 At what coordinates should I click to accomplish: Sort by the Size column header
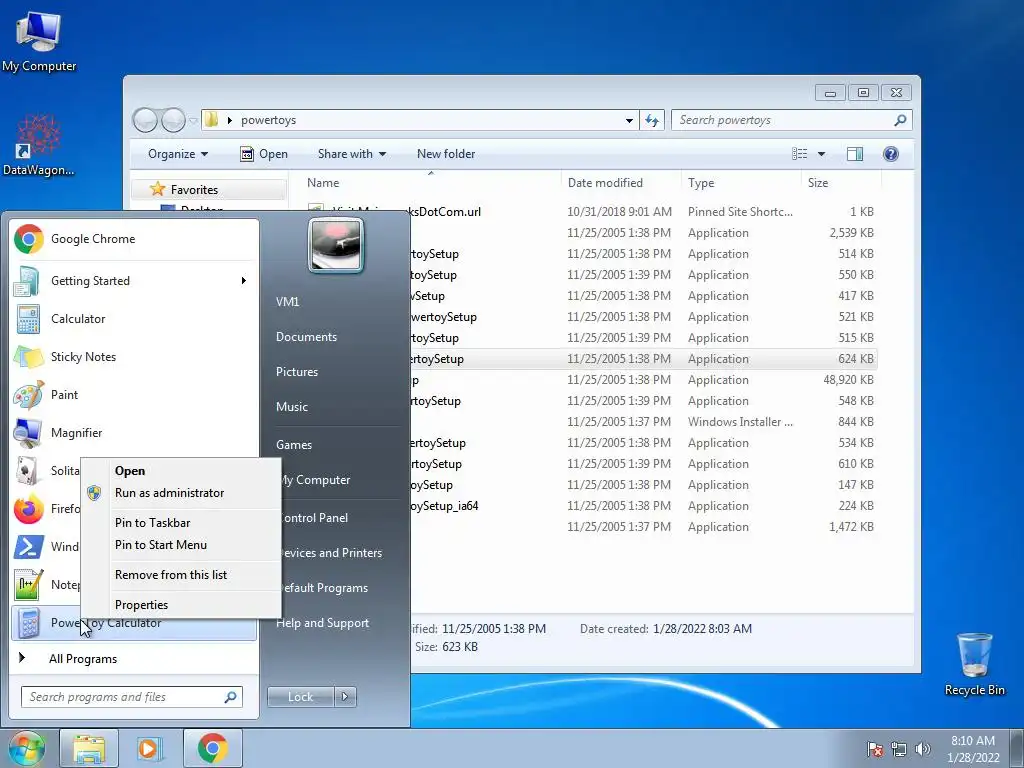[839, 183]
